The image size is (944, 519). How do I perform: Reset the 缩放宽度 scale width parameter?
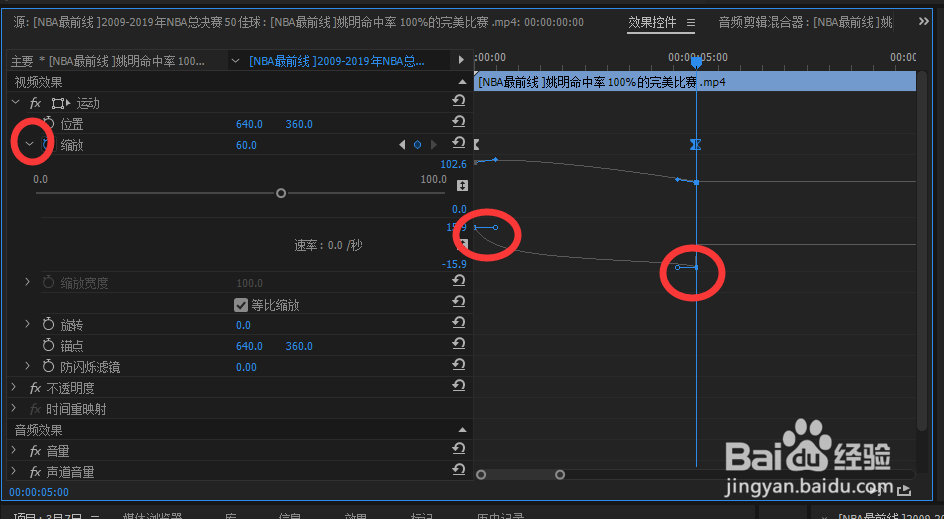coord(459,281)
